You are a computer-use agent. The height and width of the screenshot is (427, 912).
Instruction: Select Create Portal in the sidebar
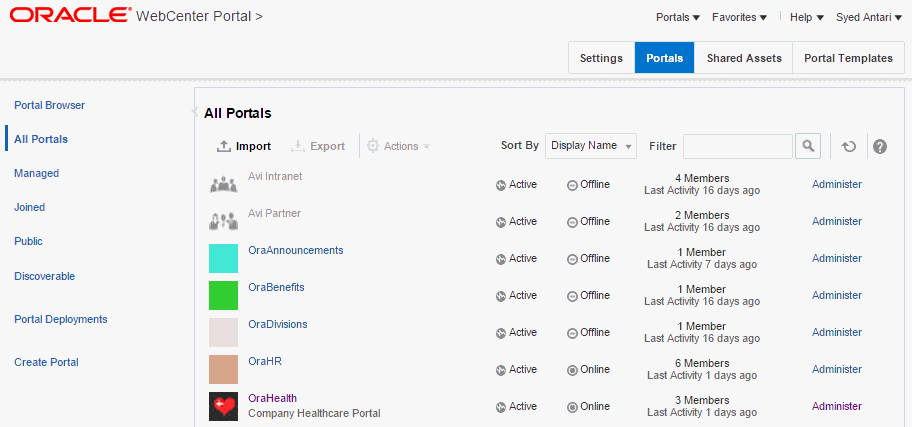tap(46, 362)
